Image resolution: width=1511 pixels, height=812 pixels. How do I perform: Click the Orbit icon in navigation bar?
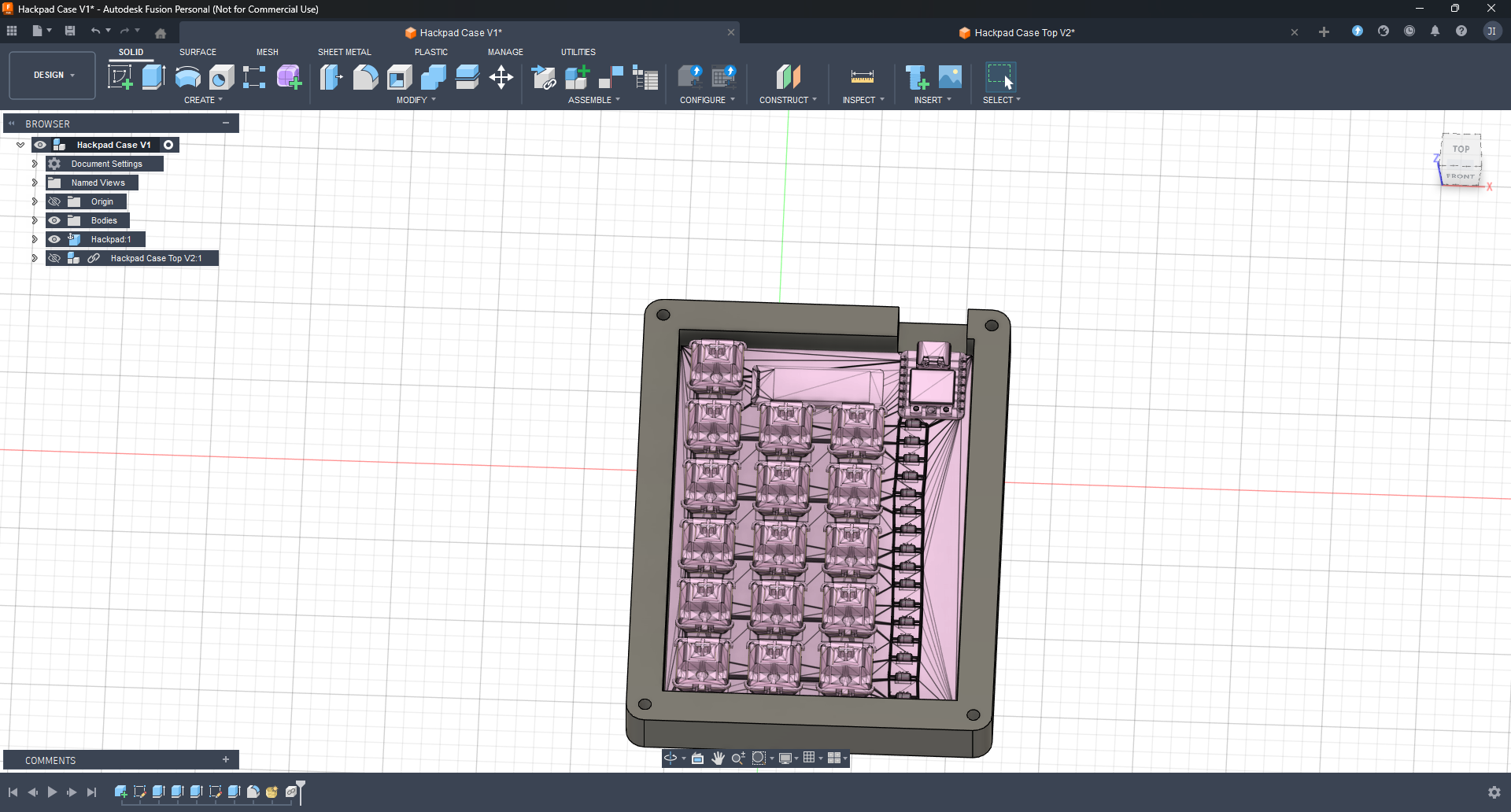click(671, 758)
